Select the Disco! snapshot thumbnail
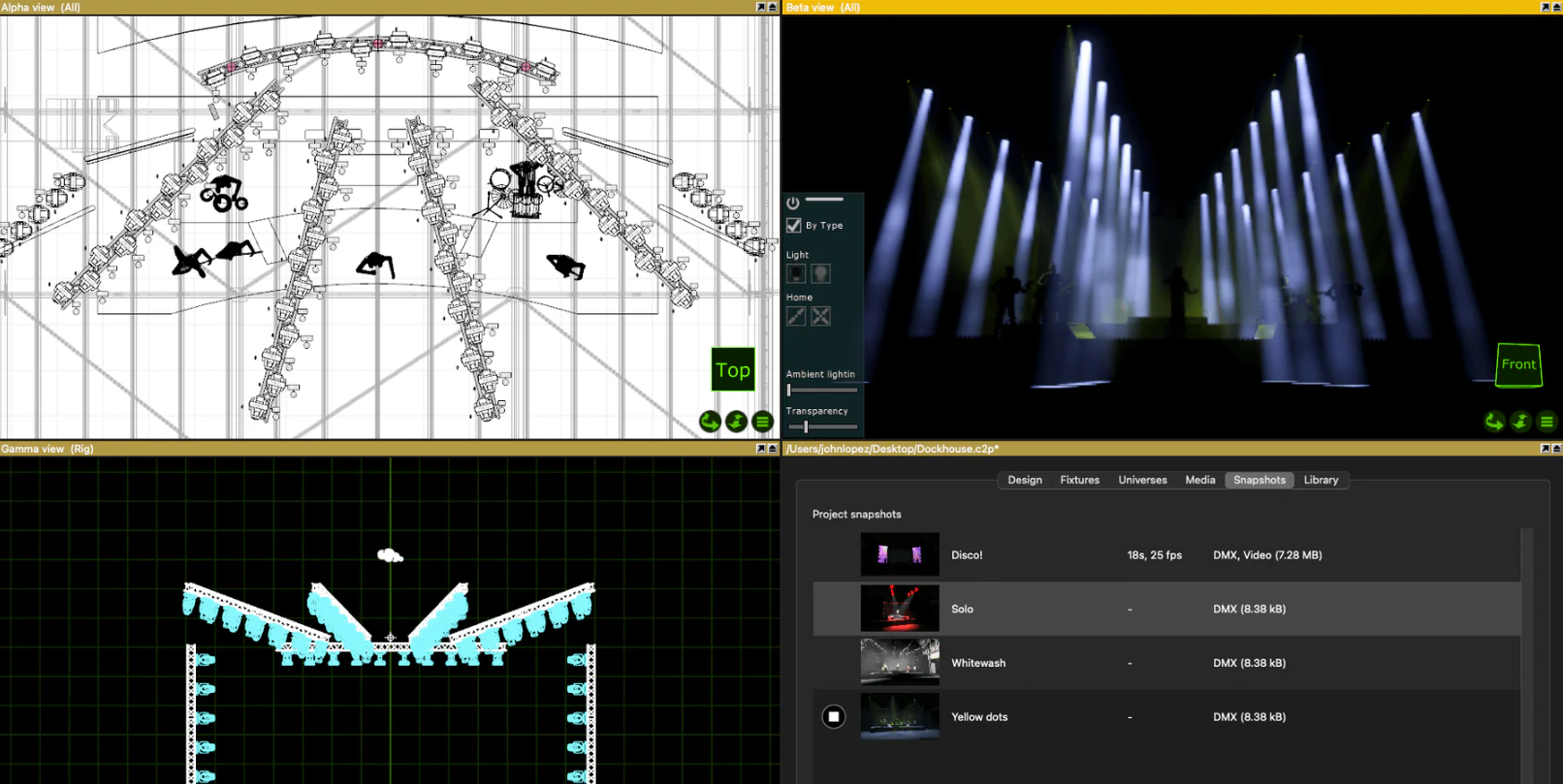This screenshot has height=784, width=1563. 900,555
